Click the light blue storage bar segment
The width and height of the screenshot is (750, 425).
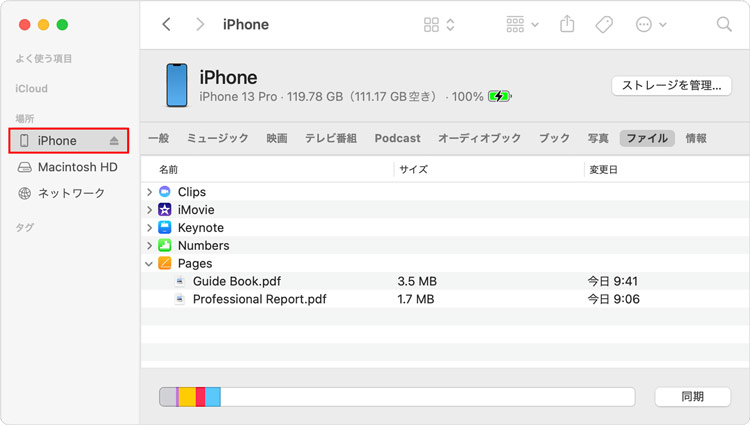pyautogui.click(x=213, y=397)
